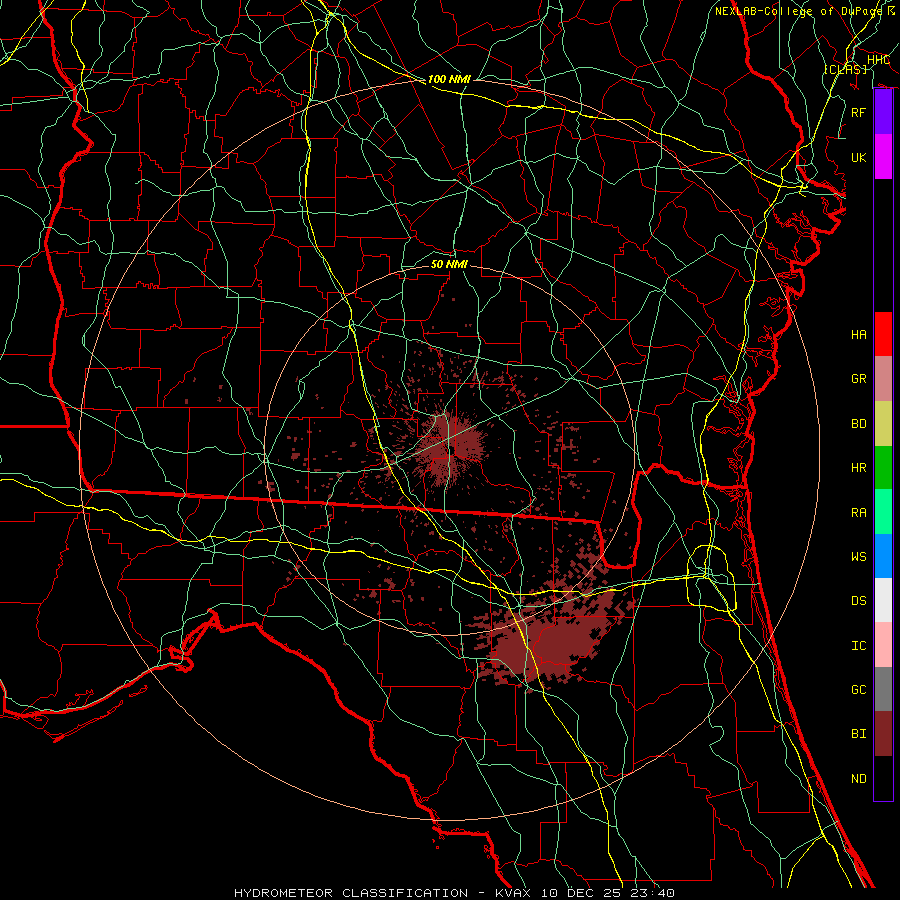Click the GC gray legend swatch

click(883, 689)
